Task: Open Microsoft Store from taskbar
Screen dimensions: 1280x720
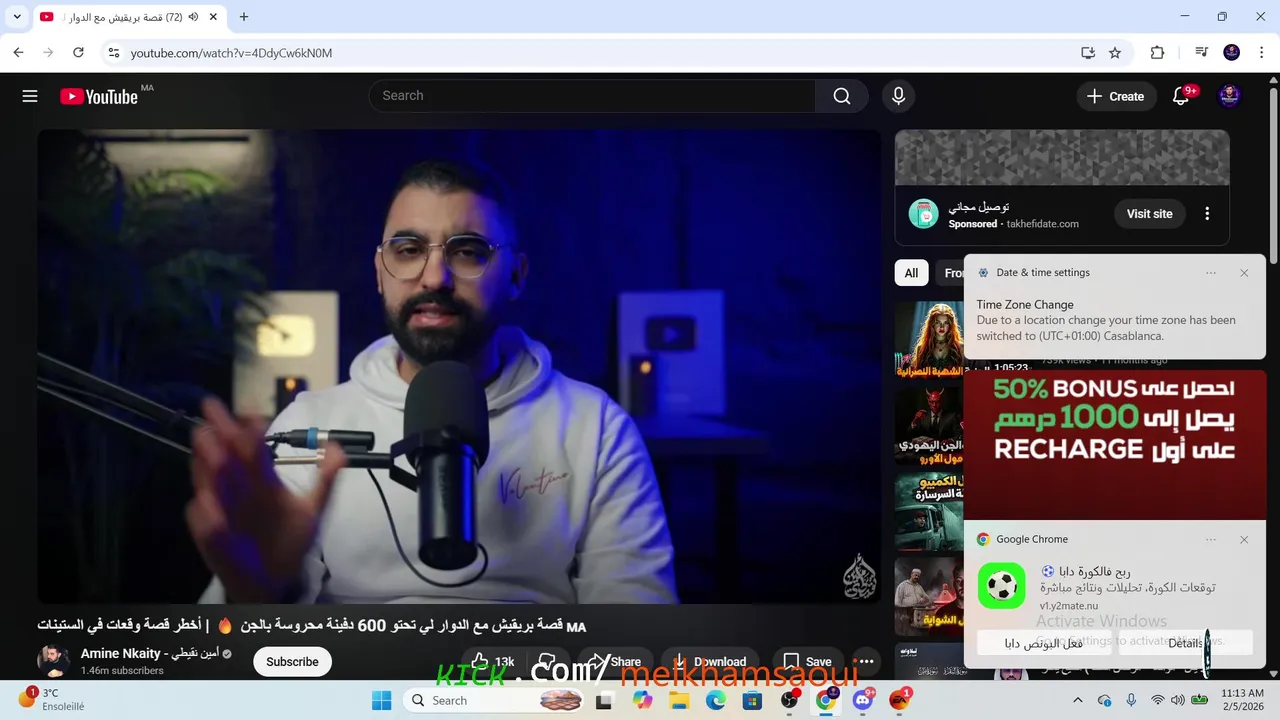Action: coord(752,700)
